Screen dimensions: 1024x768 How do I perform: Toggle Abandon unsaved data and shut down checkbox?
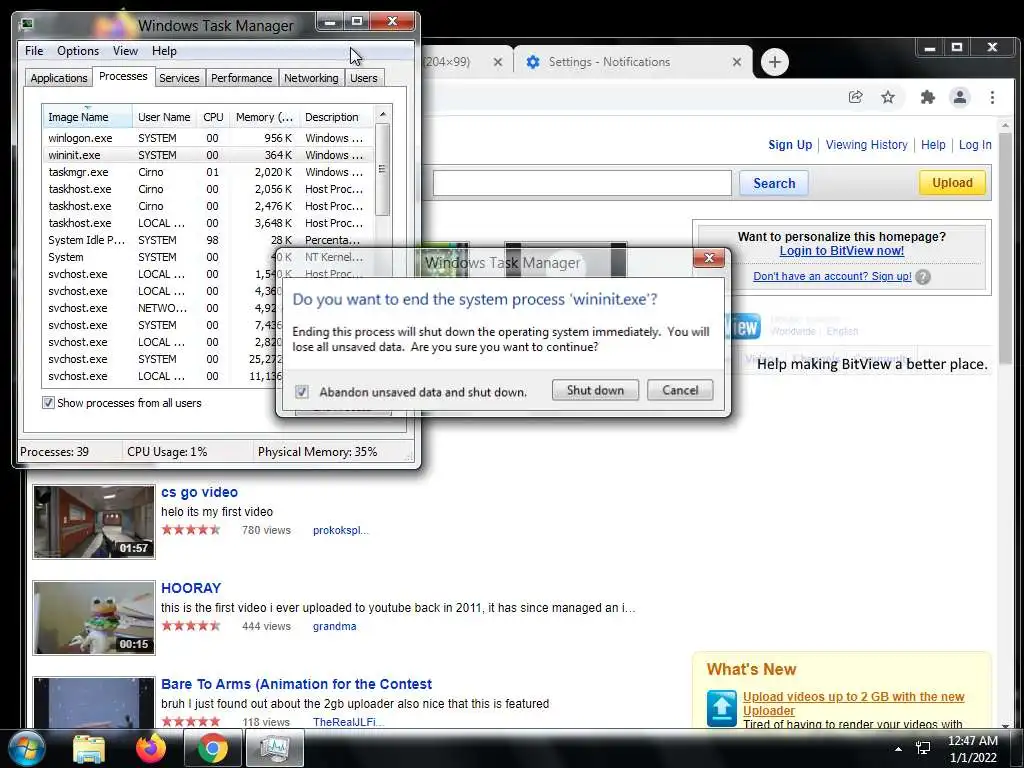click(x=302, y=392)
